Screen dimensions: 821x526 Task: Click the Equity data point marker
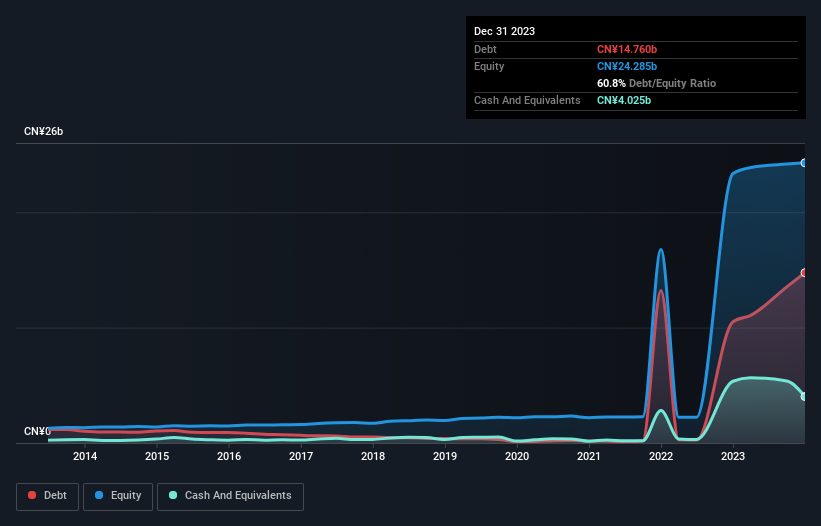coord(804,163)
